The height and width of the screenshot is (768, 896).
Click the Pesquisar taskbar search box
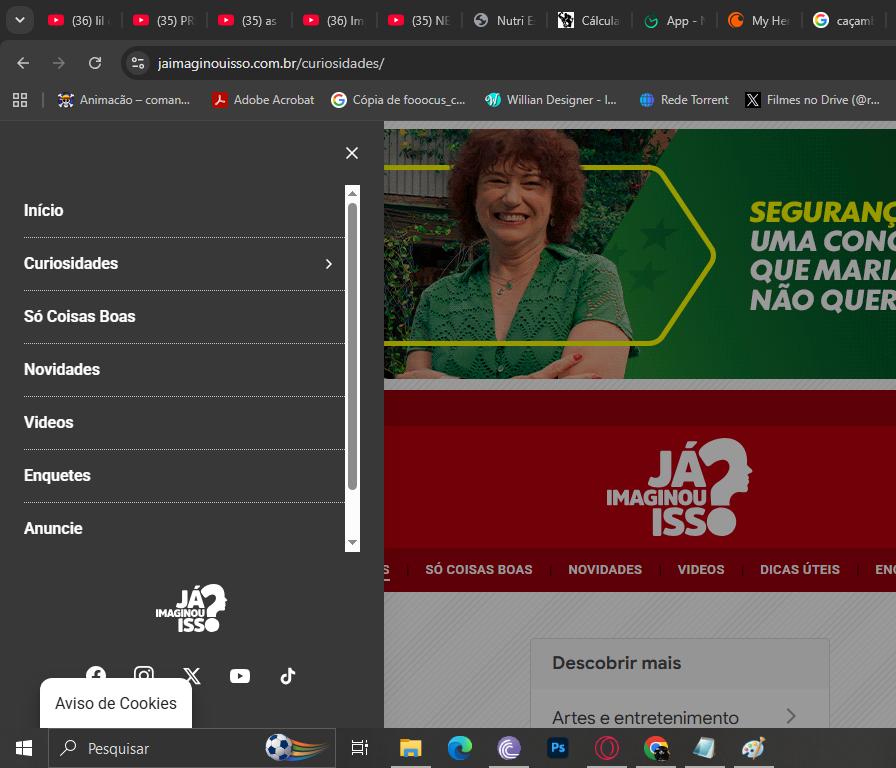point(192,748)
